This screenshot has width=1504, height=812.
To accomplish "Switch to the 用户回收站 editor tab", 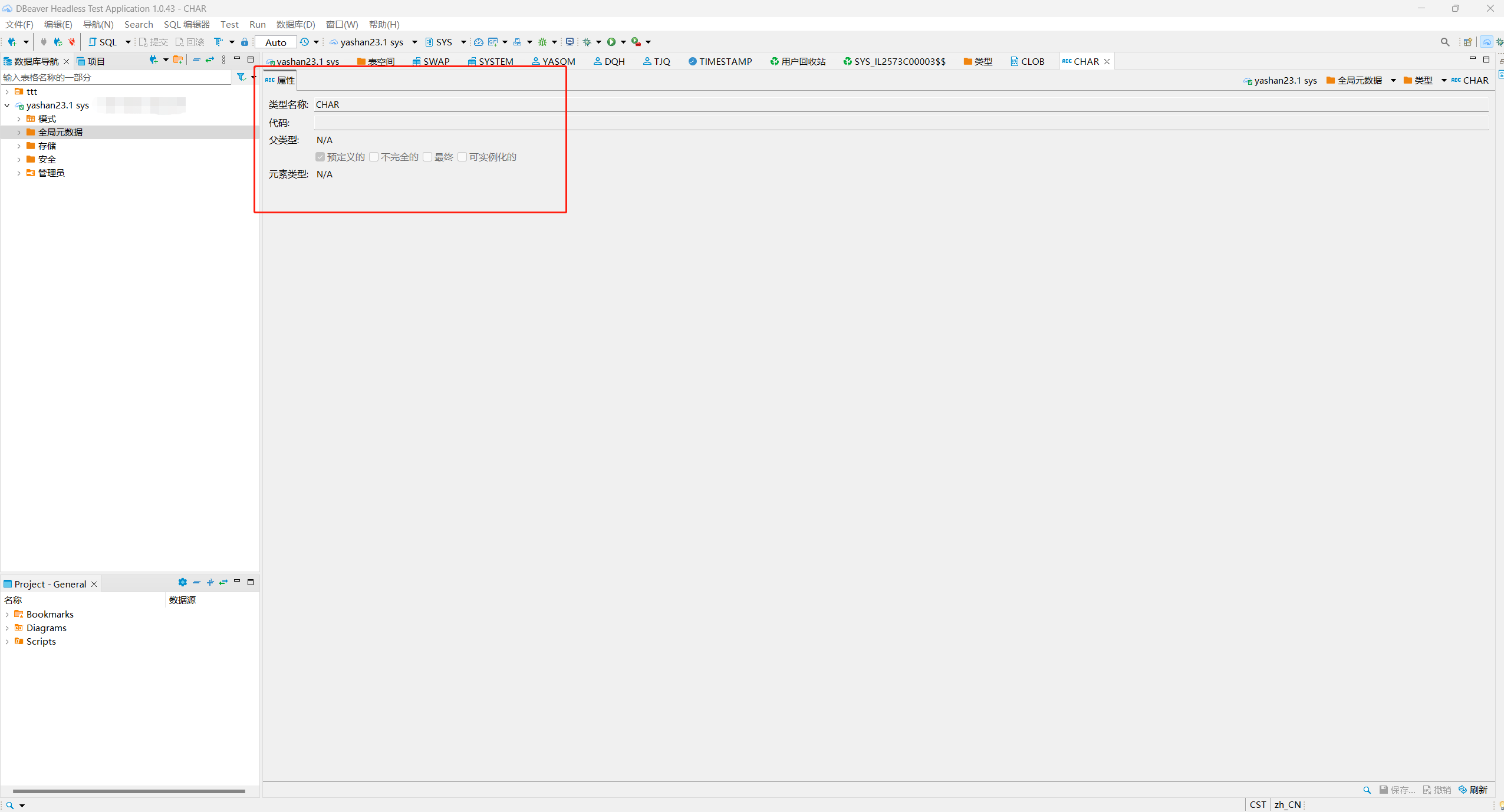I will 798,61.
